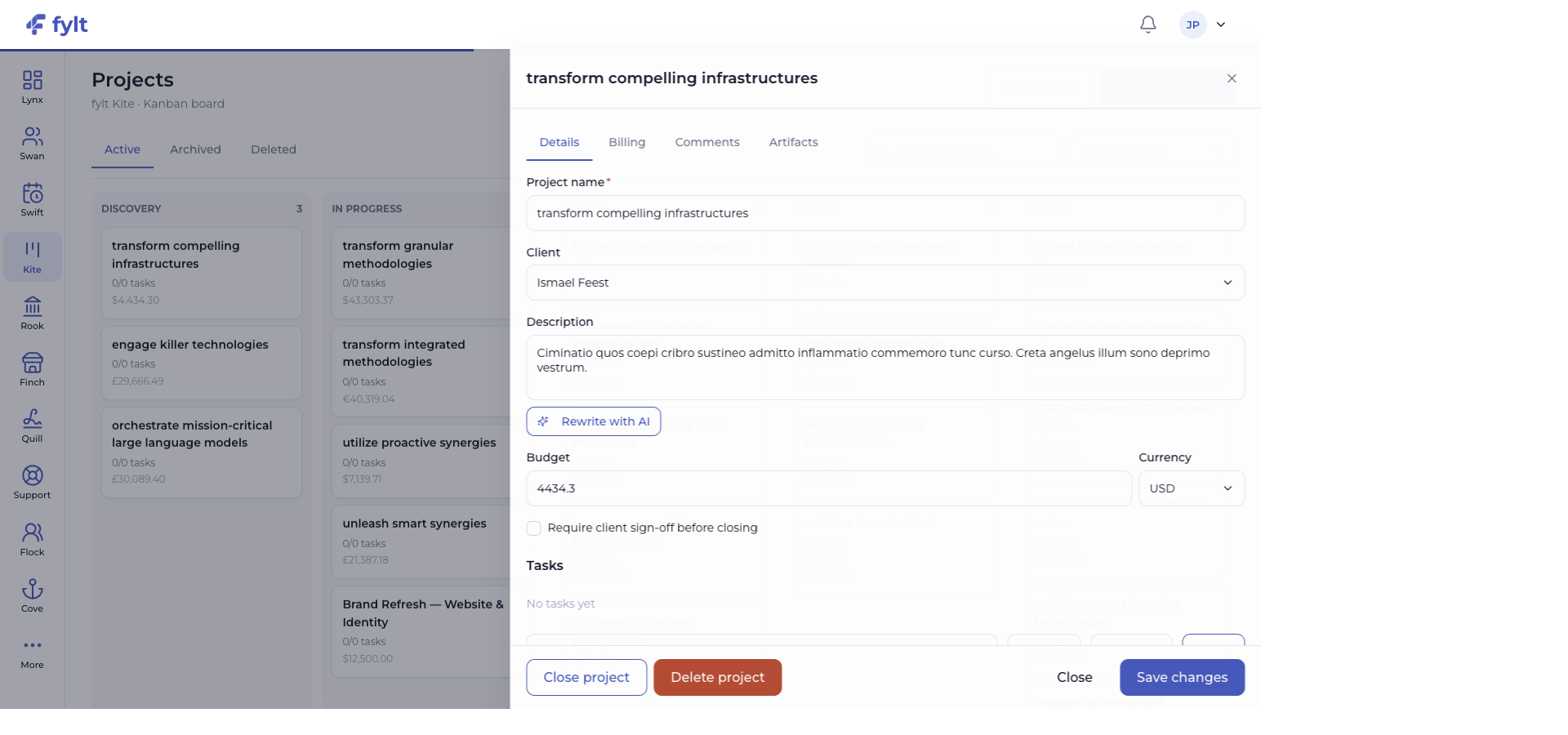1568x735 pixels.
Task: Switch to the Comments tab
Action: click(x=707, y=142)
